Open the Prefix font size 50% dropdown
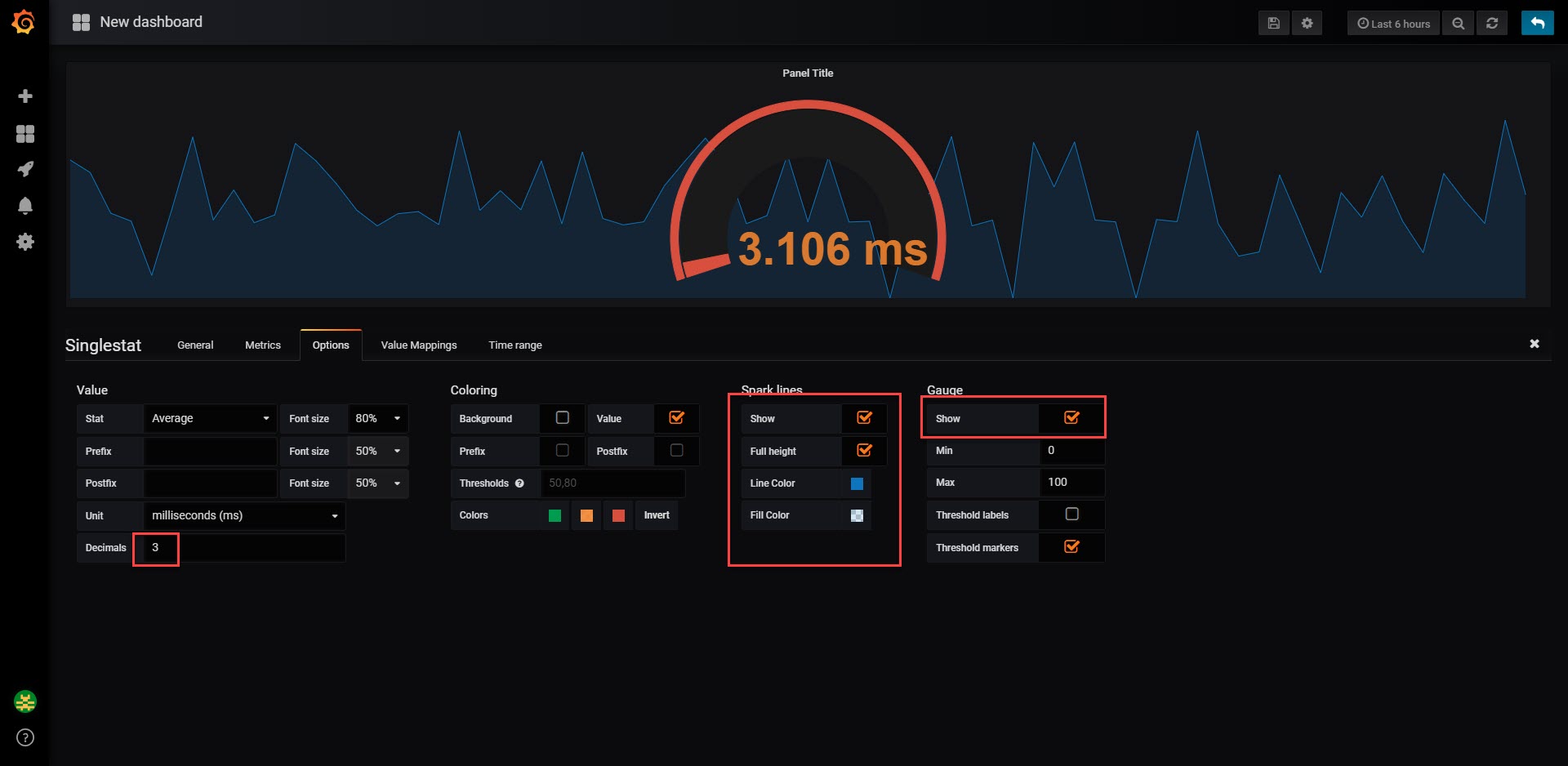Screen dimensions: 1568x766 pos(377,451)
